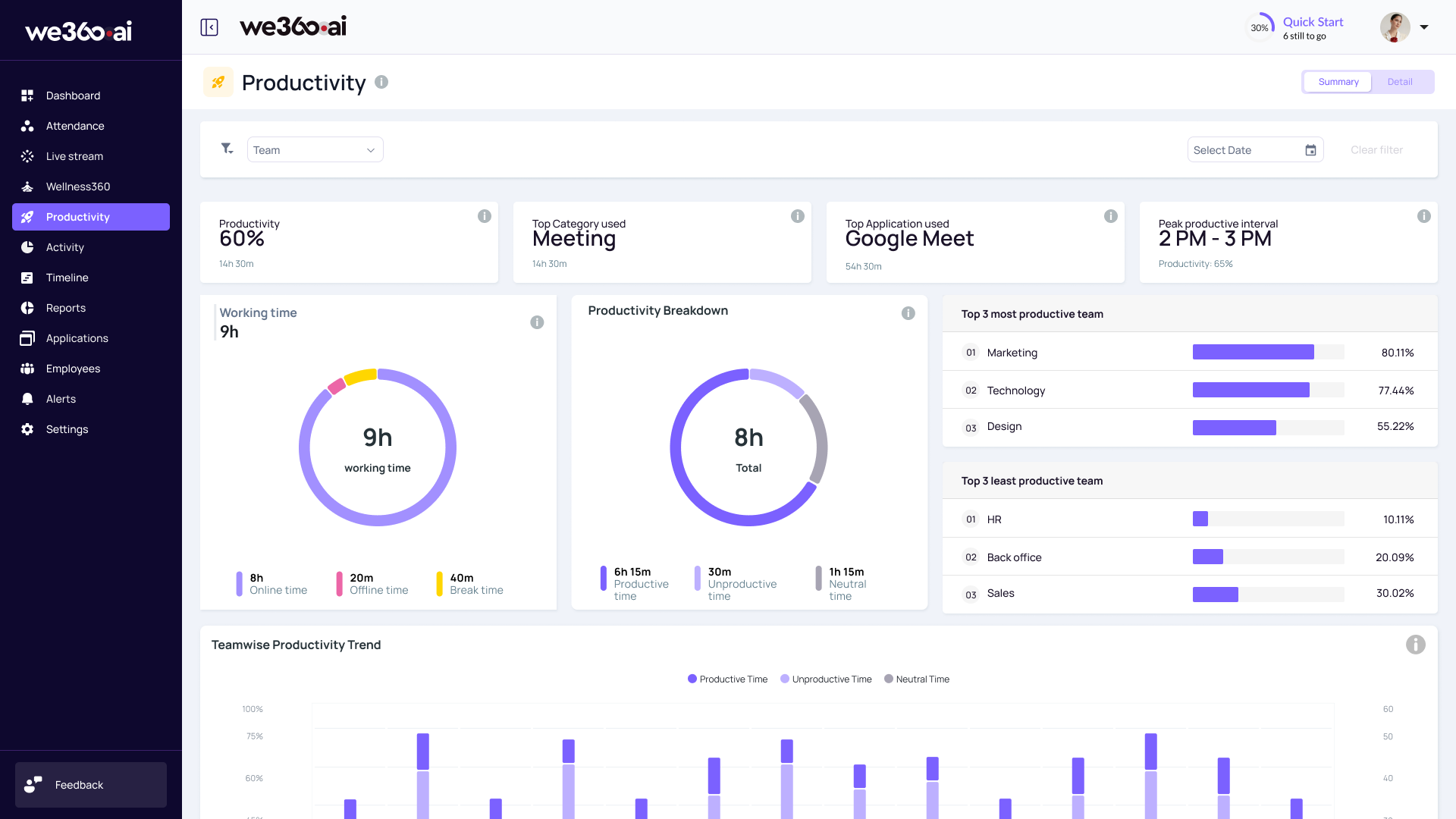This screenshot has width=1456, height=819.
Task: Toggle the Productive Time legend item
Action: pyautogui.click(x=726, y=679)
